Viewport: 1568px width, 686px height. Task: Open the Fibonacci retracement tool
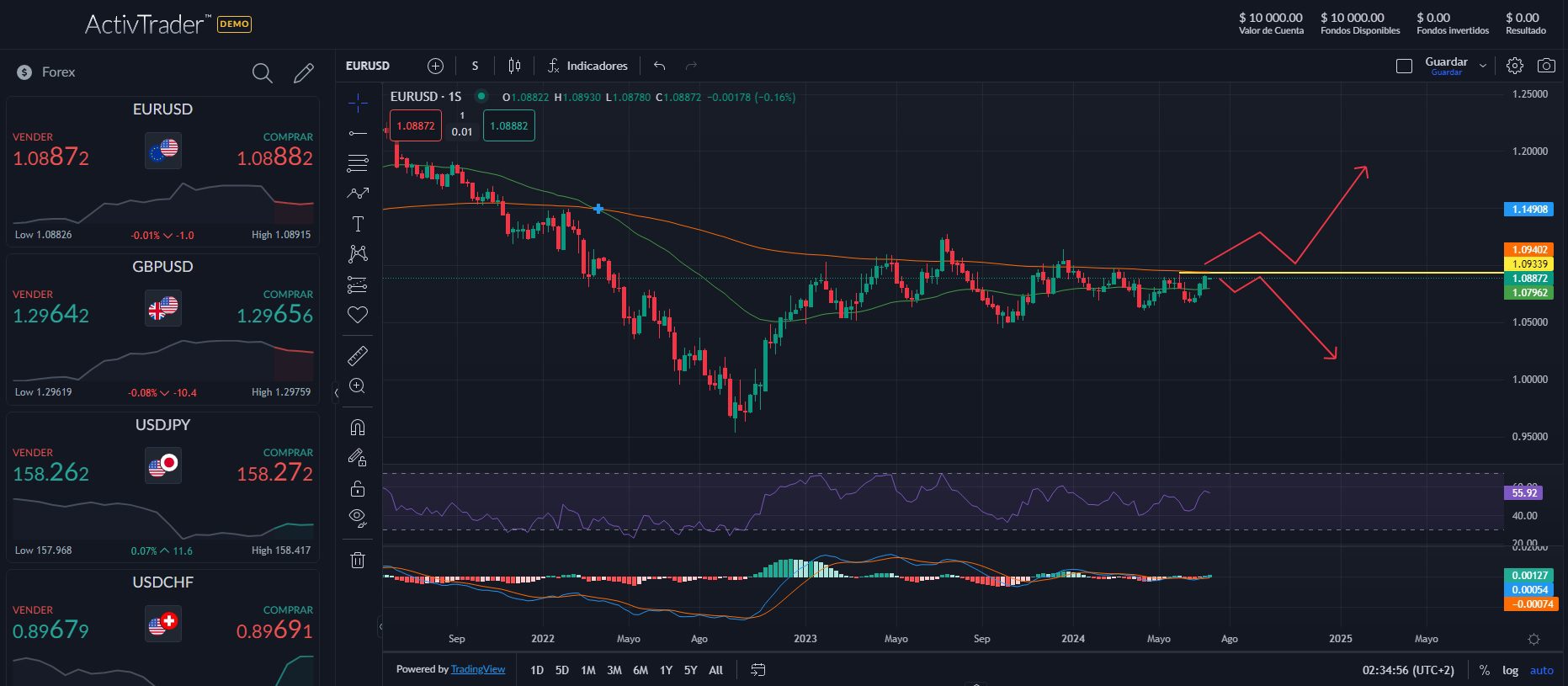[x=358, y=163]
